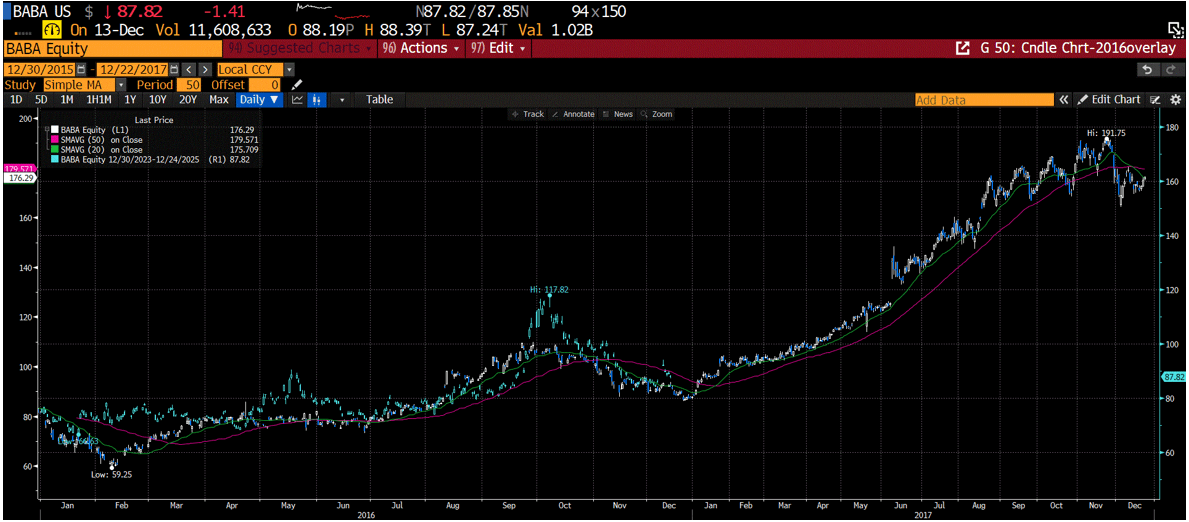
Task: Activate the Track crosshair tool
Action: (x=528, y=114)
